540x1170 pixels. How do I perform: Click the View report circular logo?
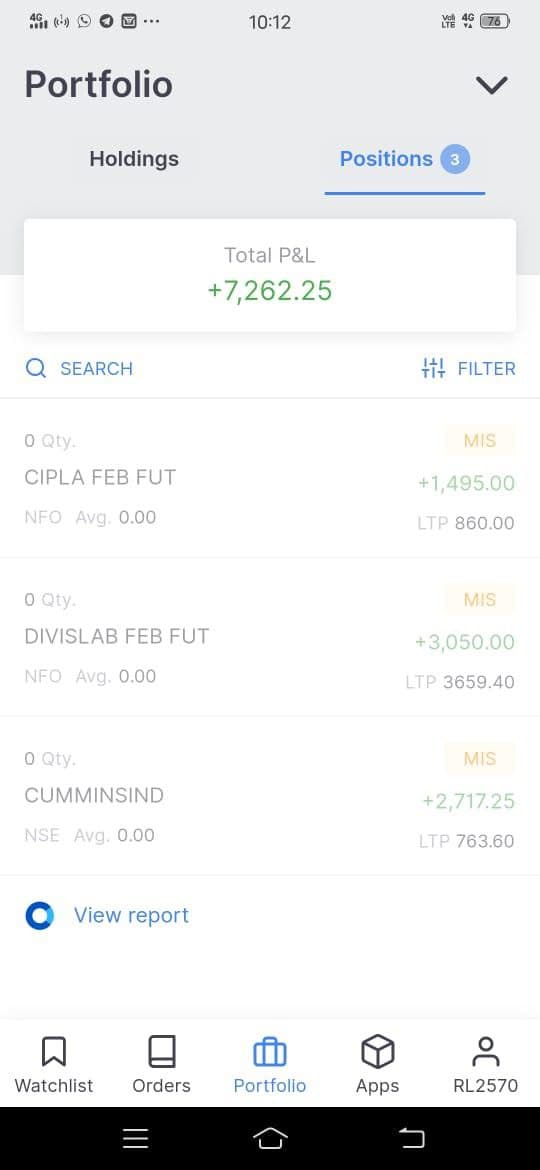[40, 915]
